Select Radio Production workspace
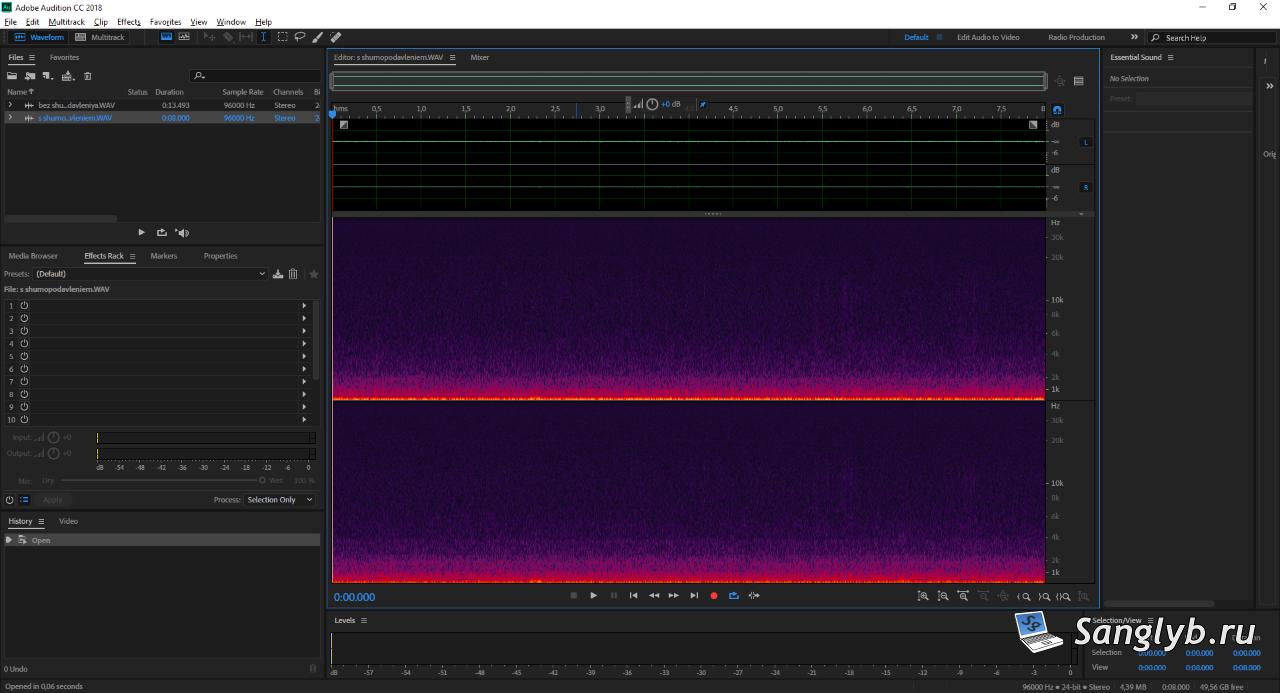The width and height of the screenshot is (1280, 693). [x=1076, y=37]
